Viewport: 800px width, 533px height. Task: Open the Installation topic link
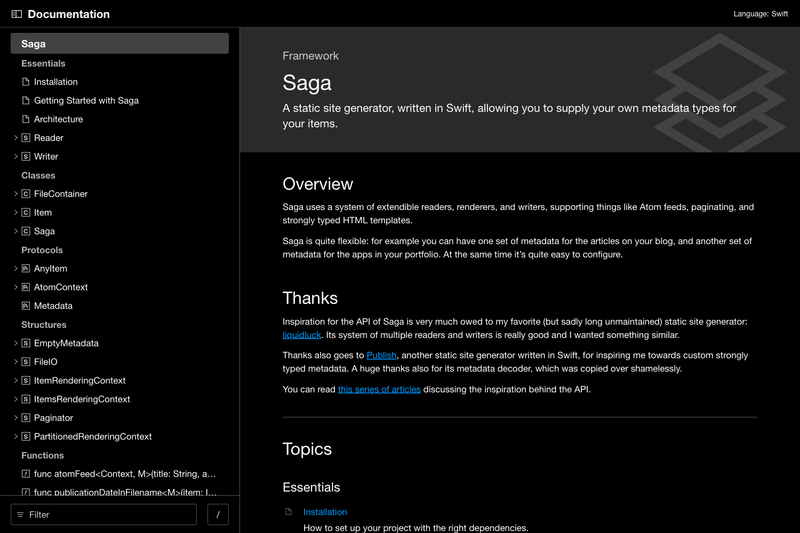coord(325,512)
